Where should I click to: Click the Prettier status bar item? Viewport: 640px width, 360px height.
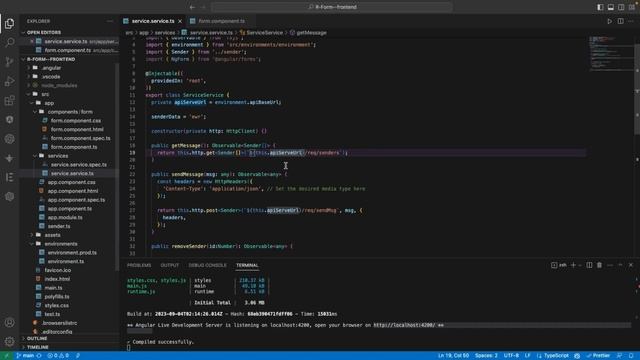(x=598, y=356)
